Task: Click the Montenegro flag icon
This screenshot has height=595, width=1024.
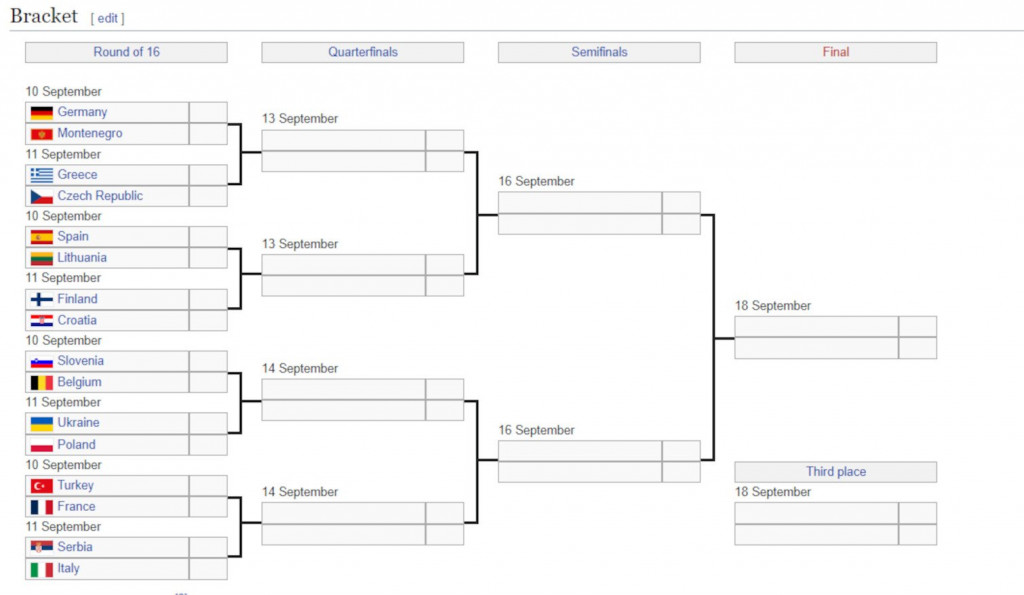Action: click(x=41, y=134)
